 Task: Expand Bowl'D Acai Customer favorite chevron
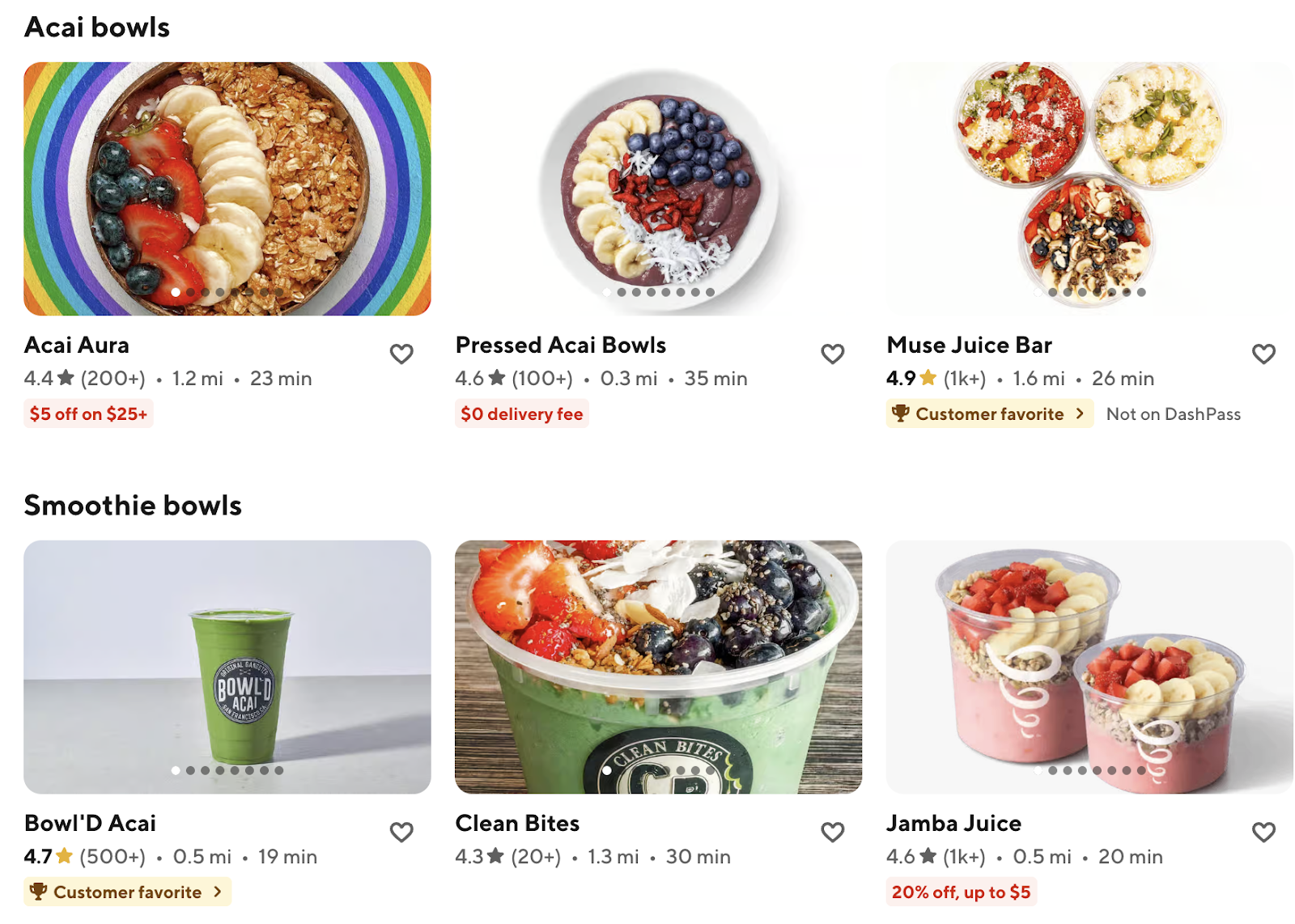click(x=217, y=892)
